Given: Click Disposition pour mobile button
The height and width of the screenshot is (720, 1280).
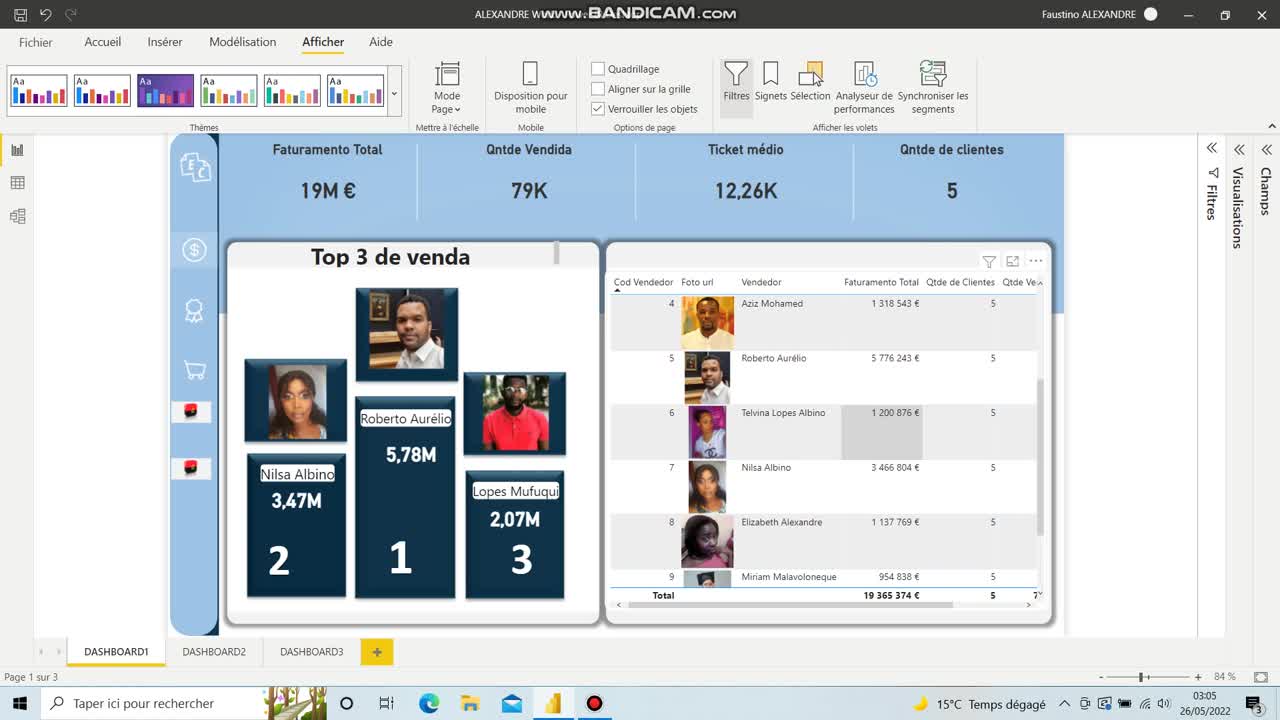Looking at the screenshot, I should pyautogui.click(x=530, y=87).
